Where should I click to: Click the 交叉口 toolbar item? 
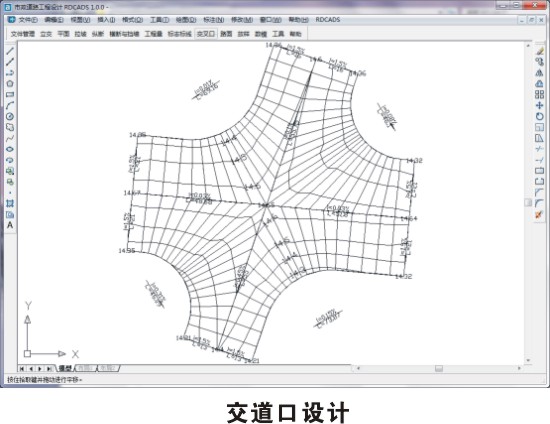206,34
